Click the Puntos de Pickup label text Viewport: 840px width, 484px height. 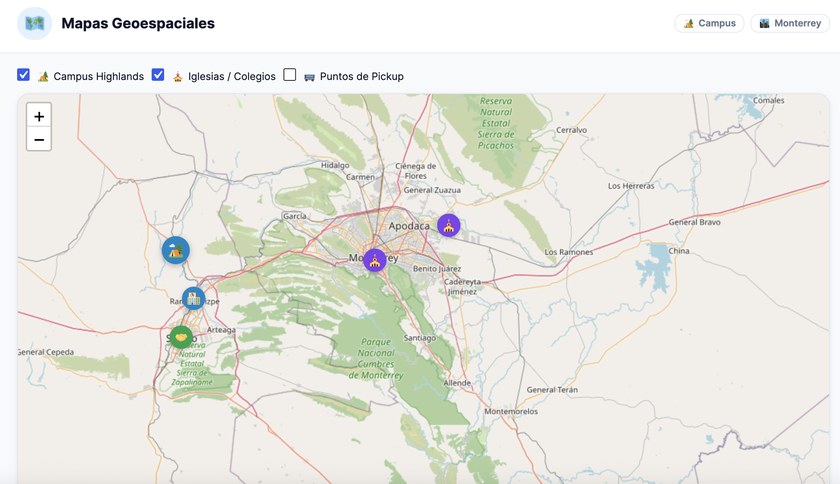point(362,77)
